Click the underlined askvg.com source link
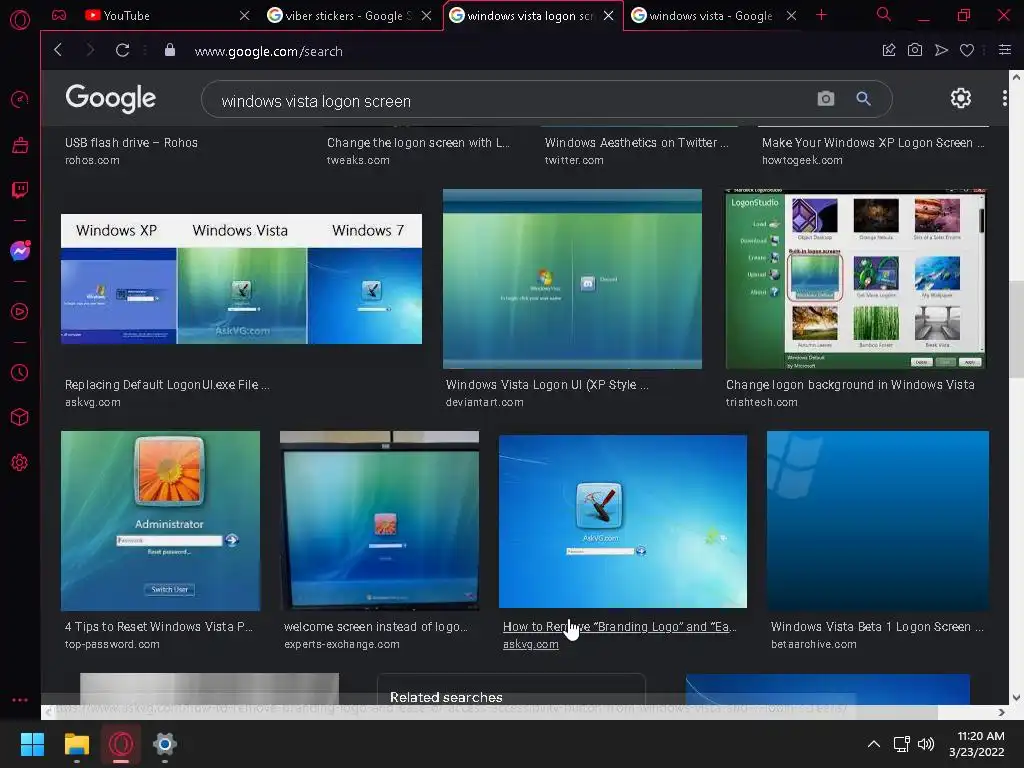 pos(530,645)
